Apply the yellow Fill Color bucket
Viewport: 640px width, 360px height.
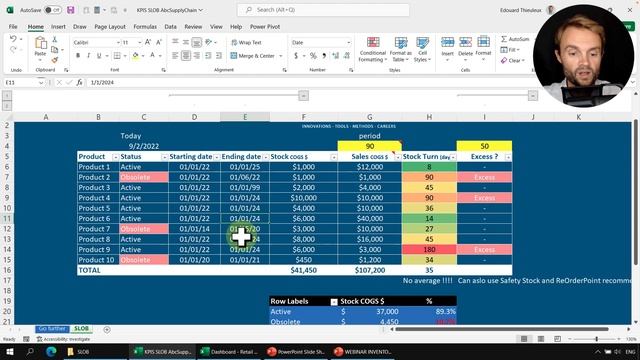pyautogui.click(x=135, y=56)
